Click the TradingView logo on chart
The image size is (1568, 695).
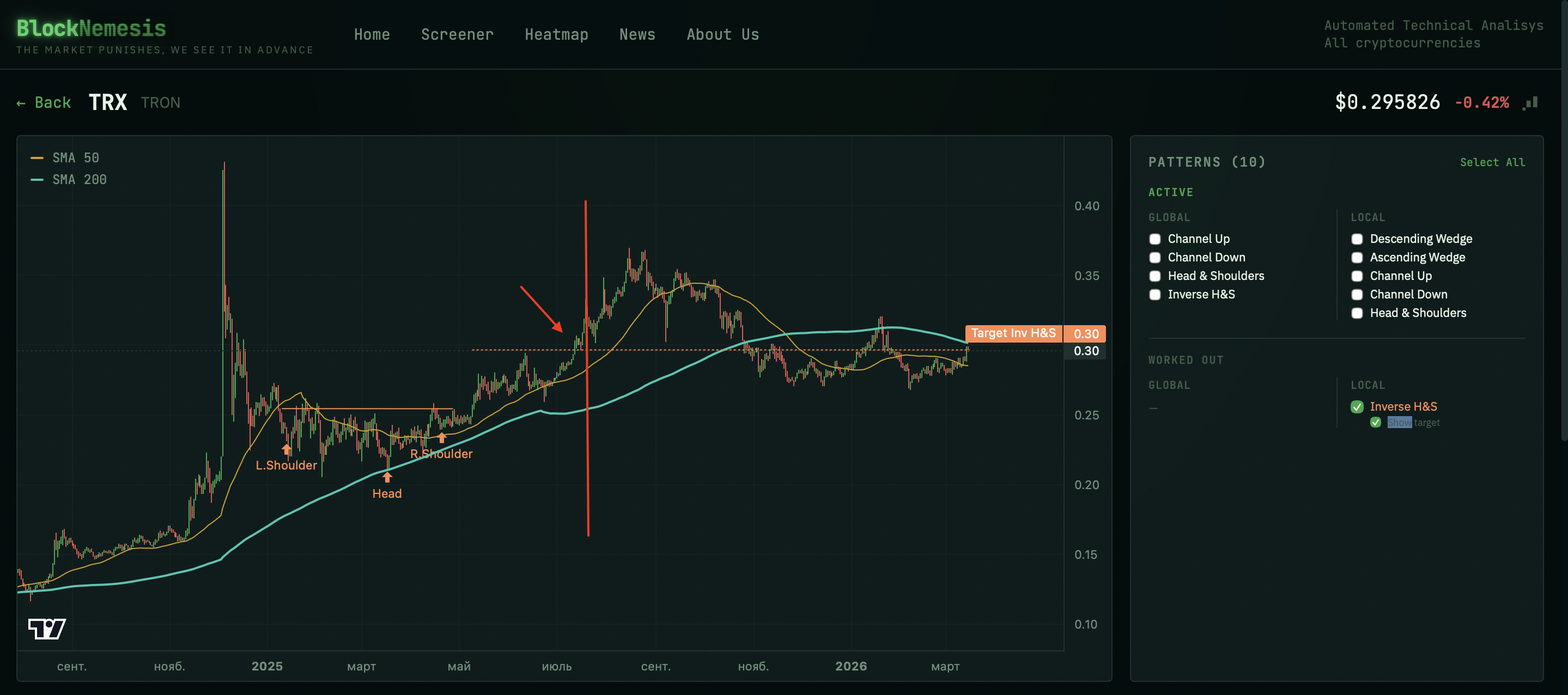pos(47,628)
